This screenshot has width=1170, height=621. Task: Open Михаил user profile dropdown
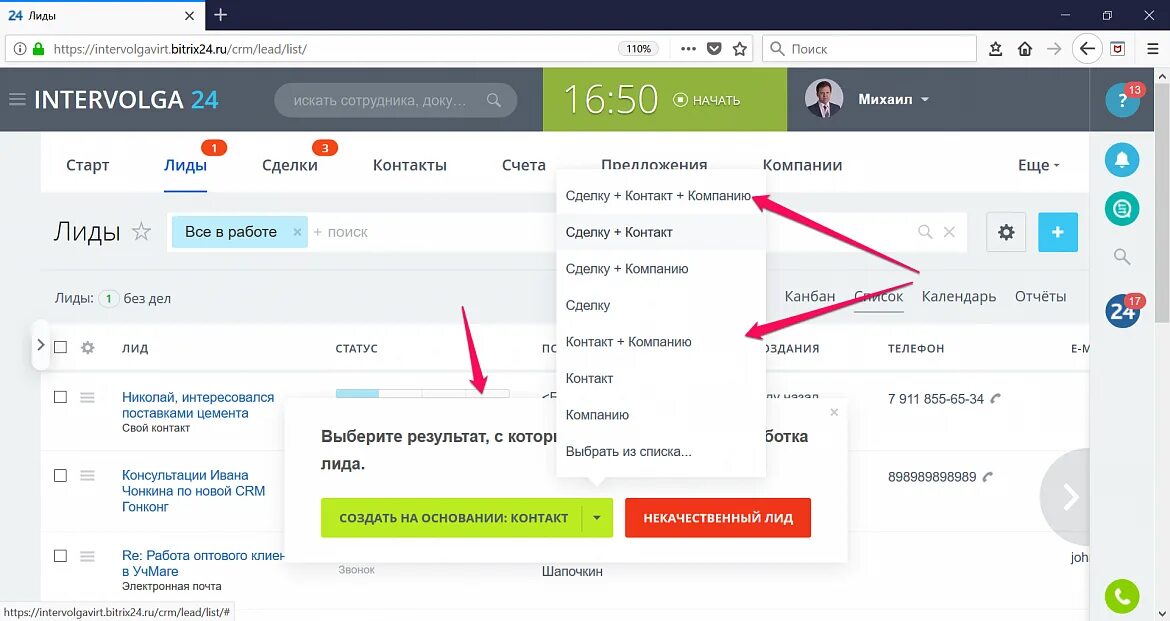point(893,99)
